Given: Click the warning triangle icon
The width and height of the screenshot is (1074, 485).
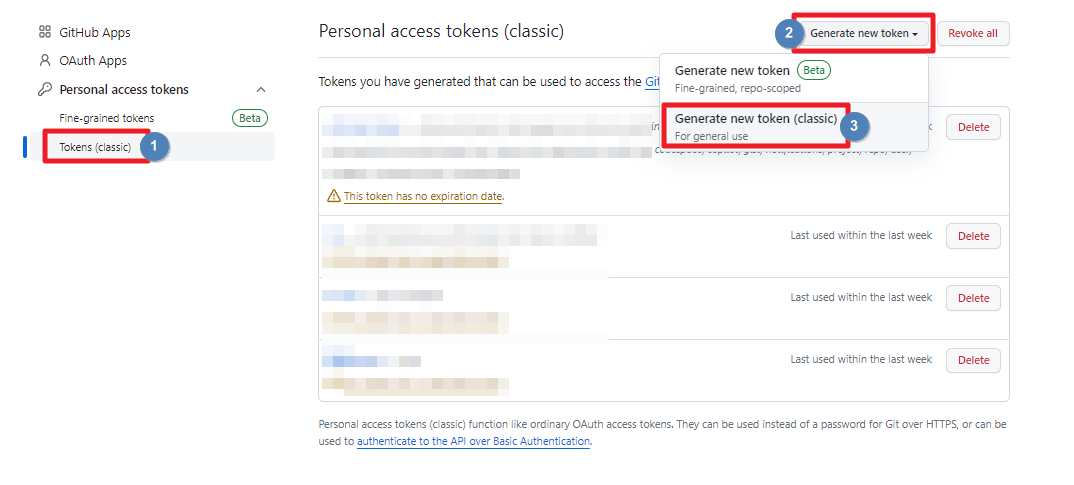Looking at the screenshot, I should 334,196.
